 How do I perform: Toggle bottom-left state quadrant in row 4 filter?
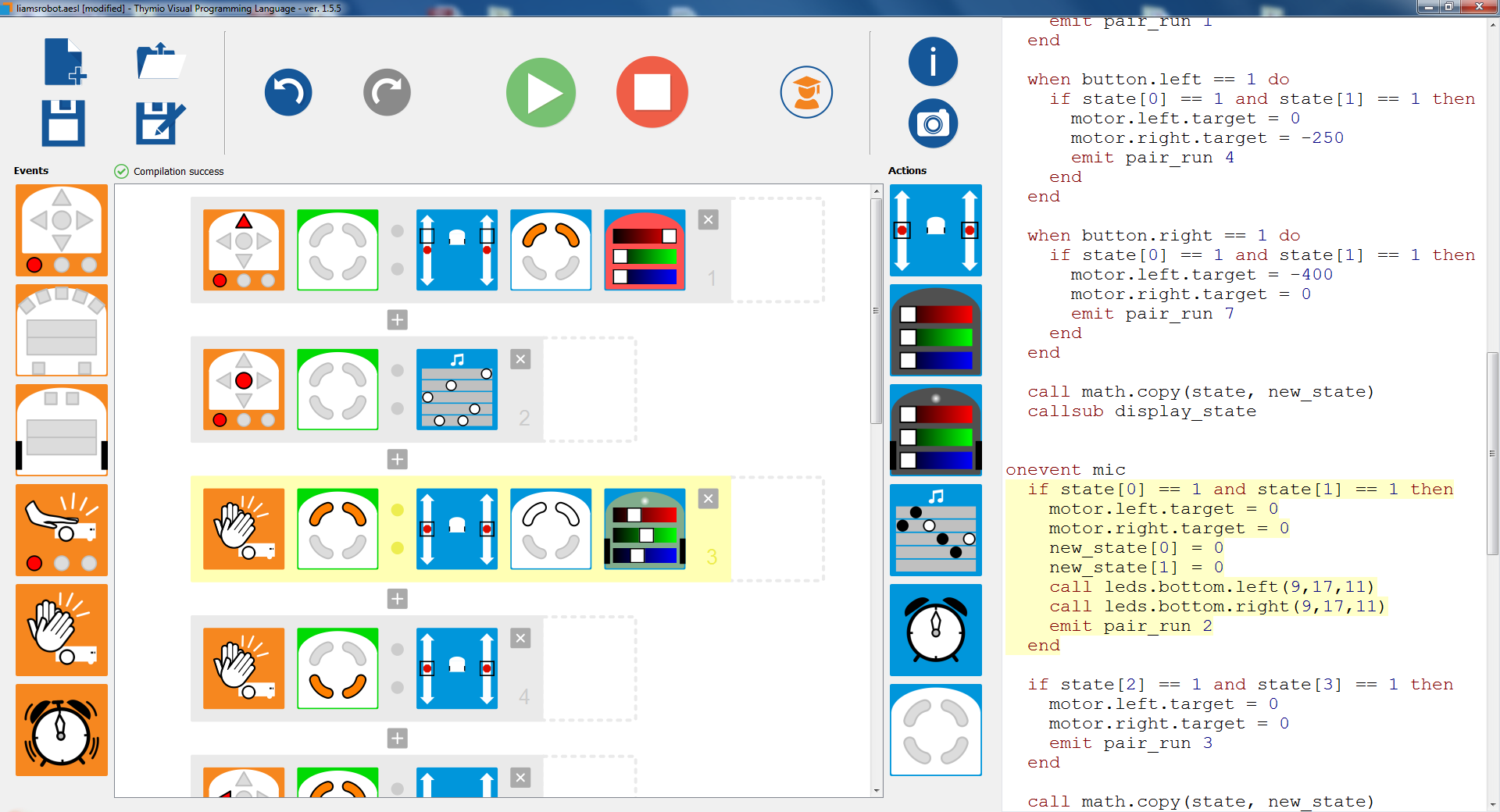click(321, 685)
